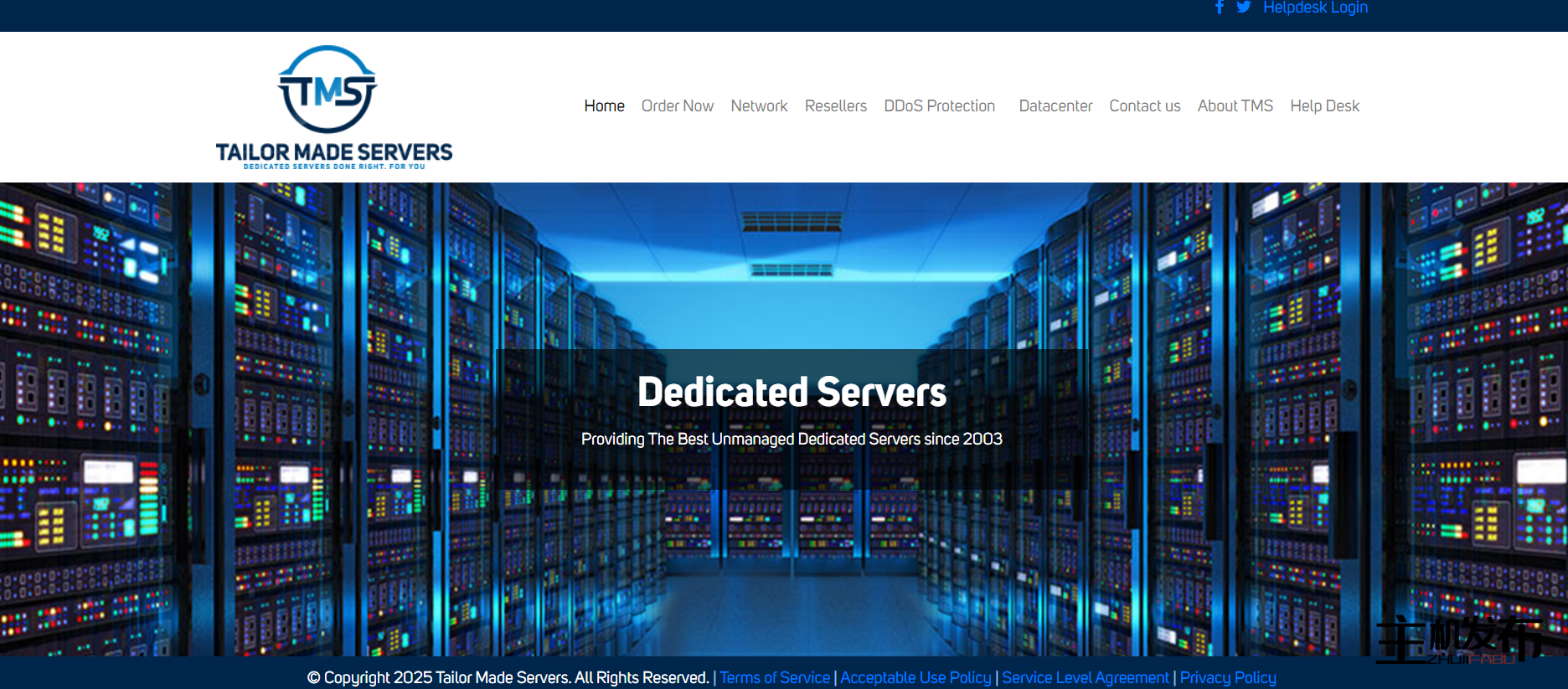Open the Order Now page
Screen dimensions: 1568x689
click(677, 106)
